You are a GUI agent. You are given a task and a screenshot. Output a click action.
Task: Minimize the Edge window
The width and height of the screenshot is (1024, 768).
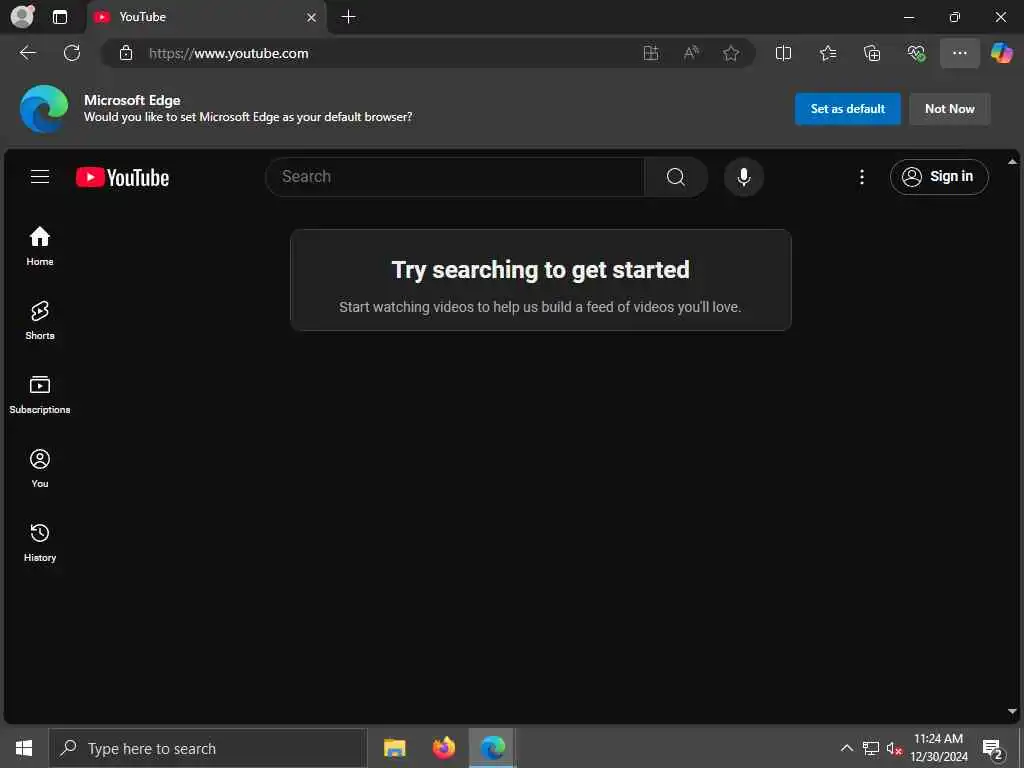[908, 17]
